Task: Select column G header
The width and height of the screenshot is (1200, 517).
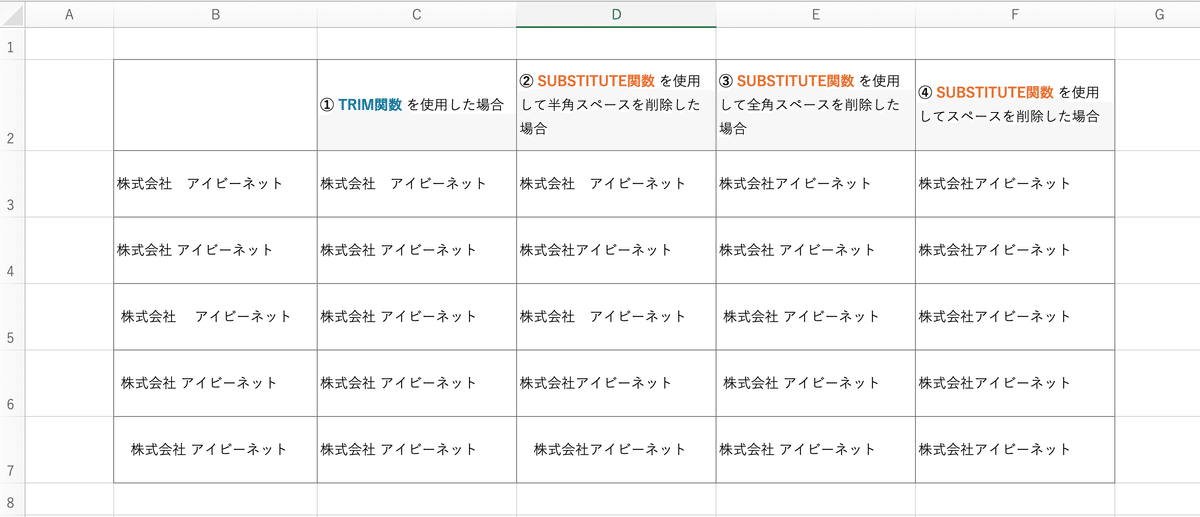Action: [x=1157, y=14]
